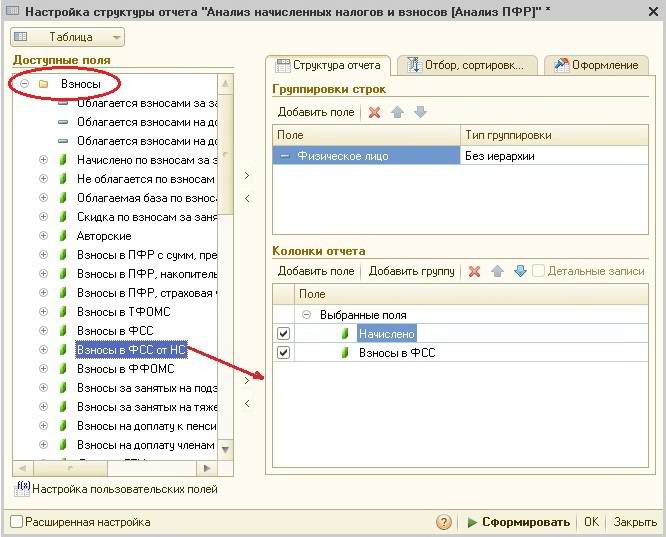The height and width of the screenshot is (537, 666).
Task: Expand the Взносы в ТФОМС tree item
Action: 43,311
